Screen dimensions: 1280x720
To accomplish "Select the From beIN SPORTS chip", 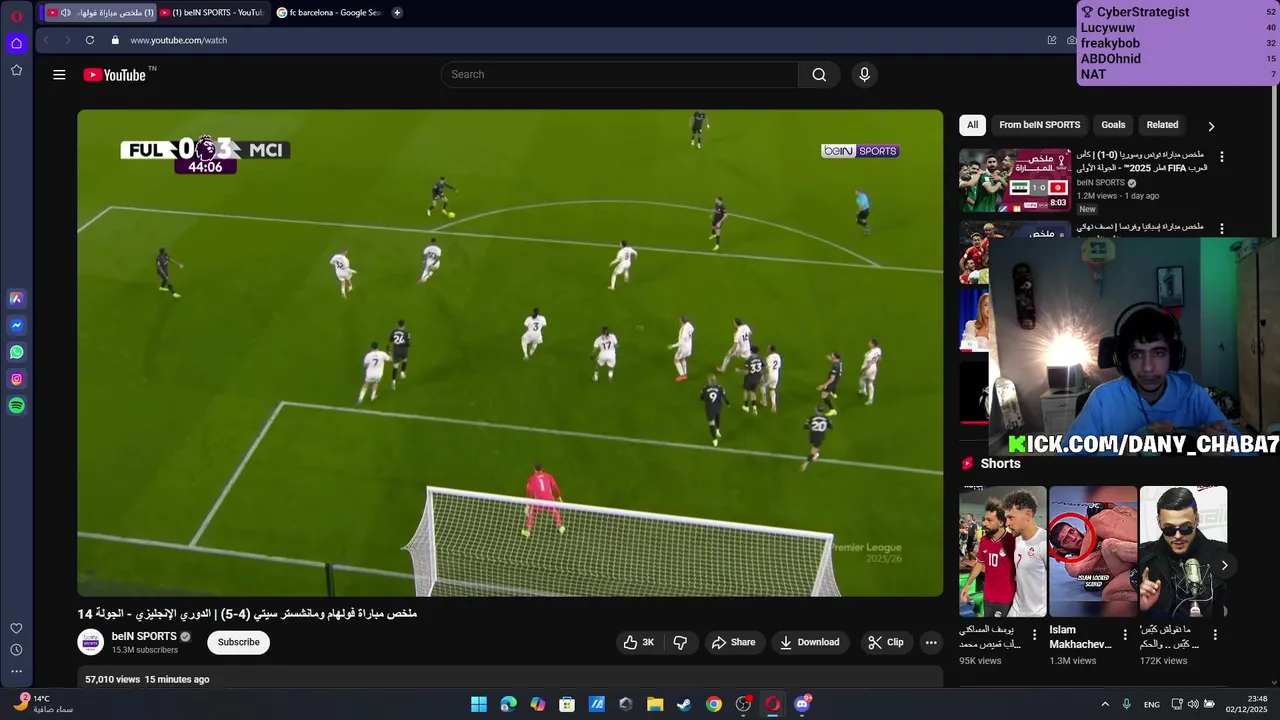I will (x=1039, y=125).
